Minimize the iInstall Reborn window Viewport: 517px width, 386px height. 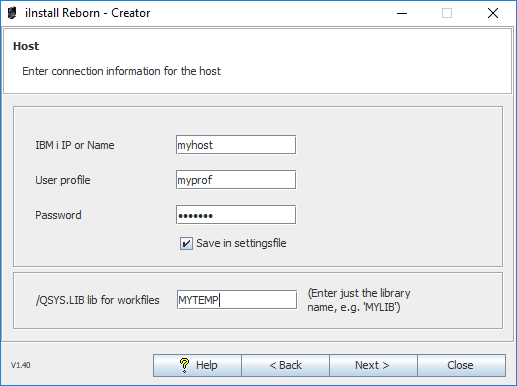(x=402, y=13)
